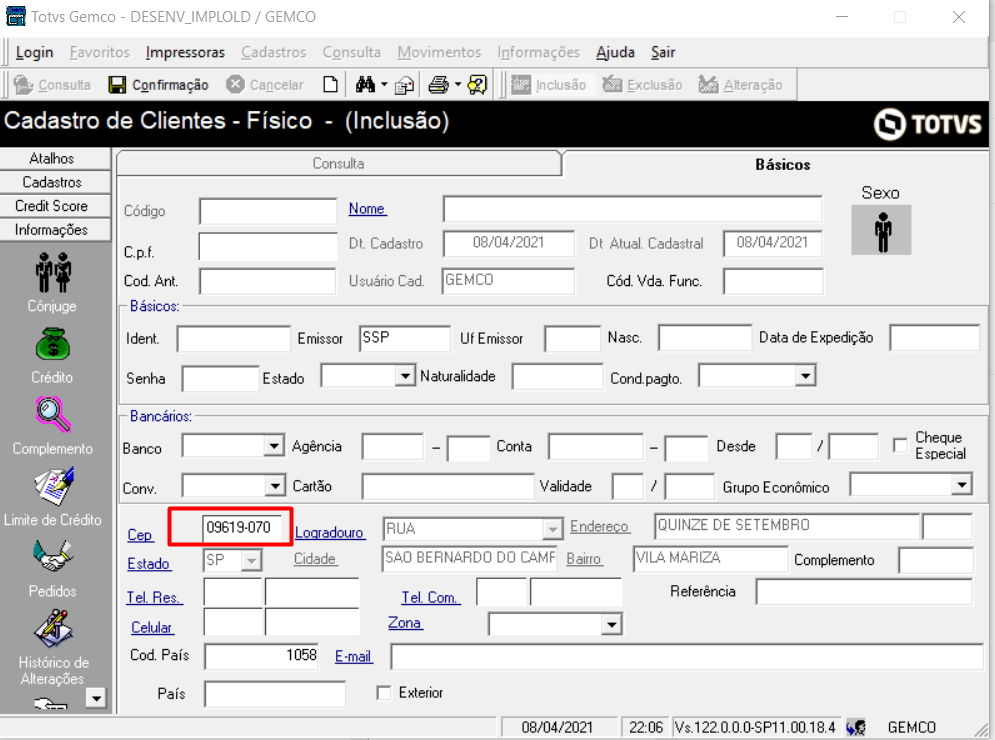
Task: Open the Sair menu
Action: click(663, 53)
